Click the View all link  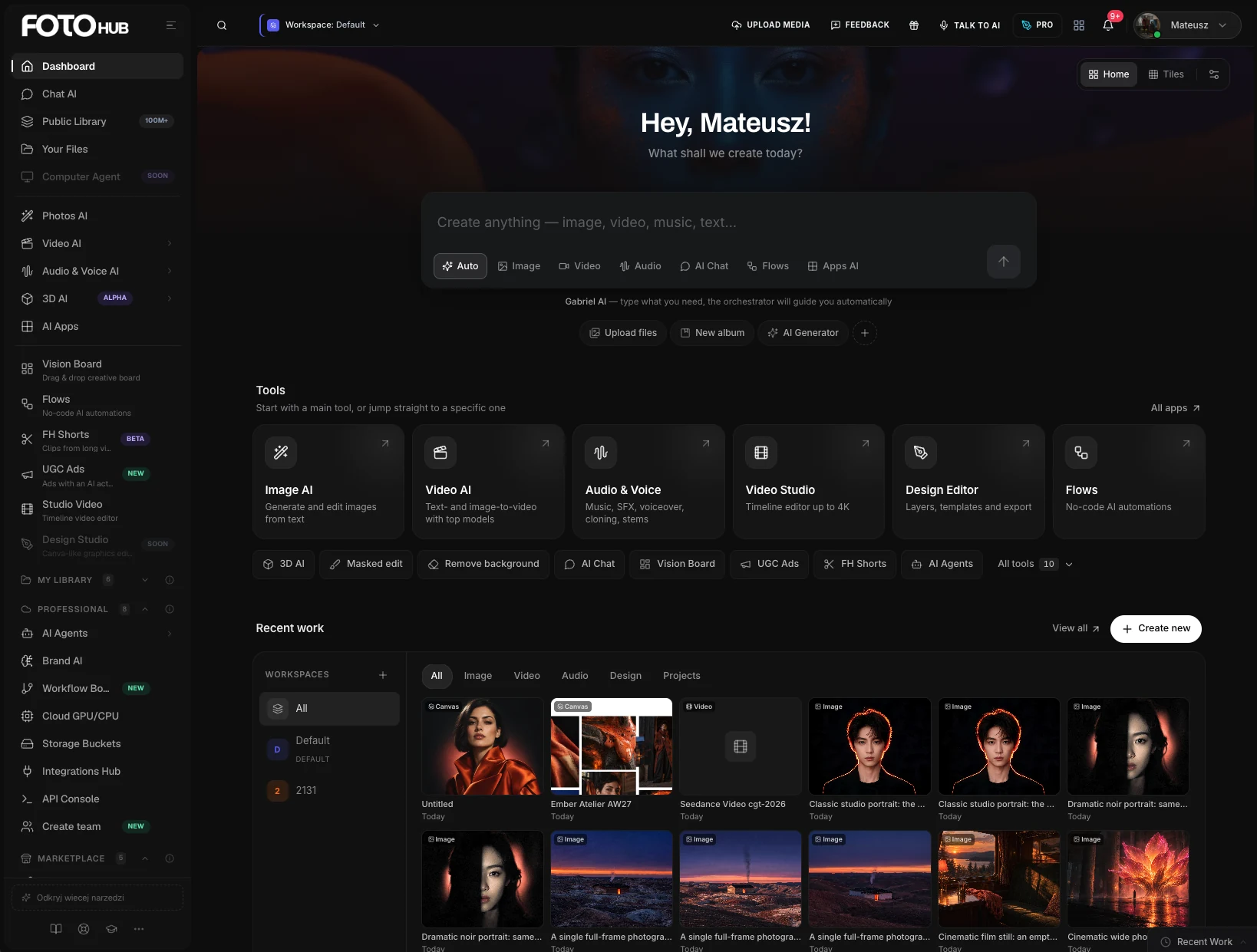pyautogui.click(x=1075, y=628)
